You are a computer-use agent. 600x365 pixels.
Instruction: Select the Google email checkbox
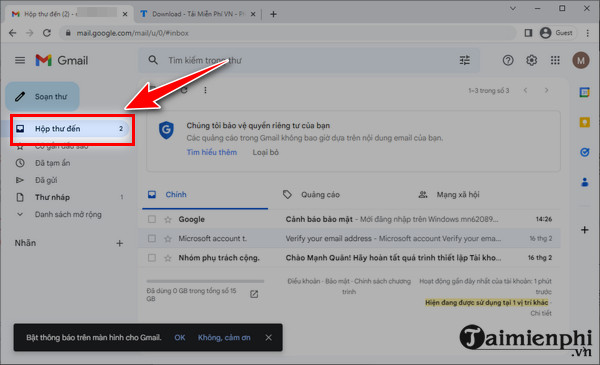[x=152, y=219]
